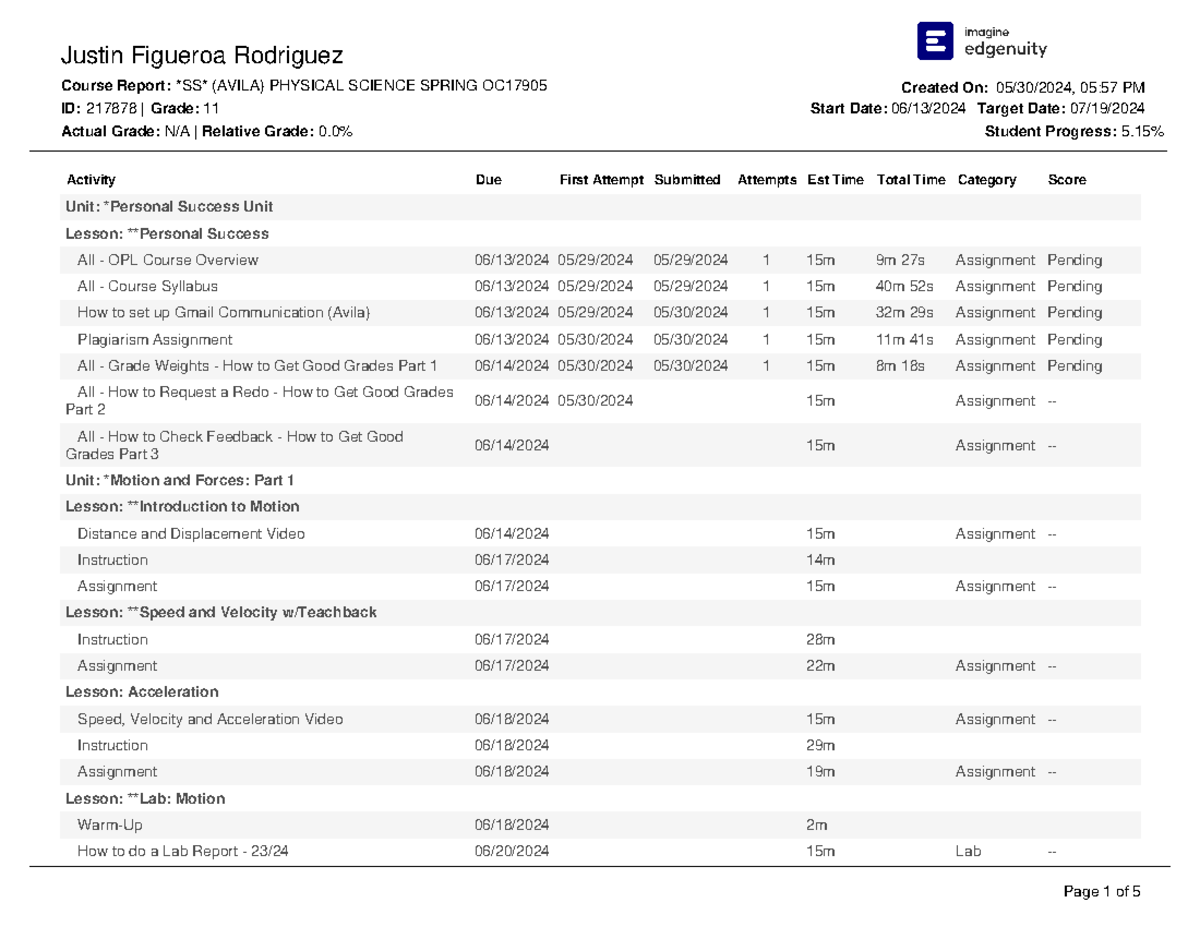Click the Score column header
1200x927 pixels.
coord(1066,180)
